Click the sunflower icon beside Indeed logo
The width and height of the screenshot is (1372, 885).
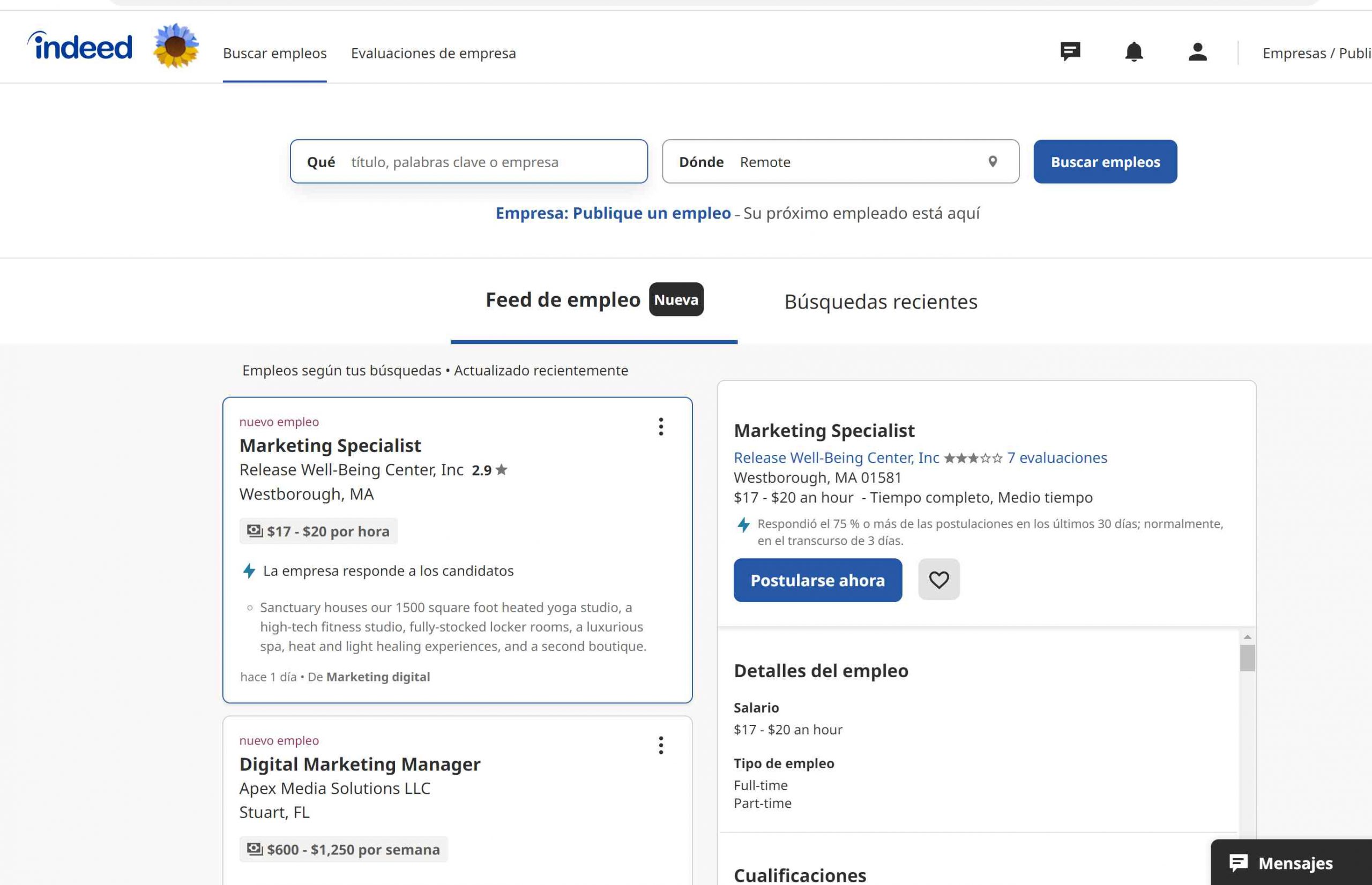click(176, 46)
